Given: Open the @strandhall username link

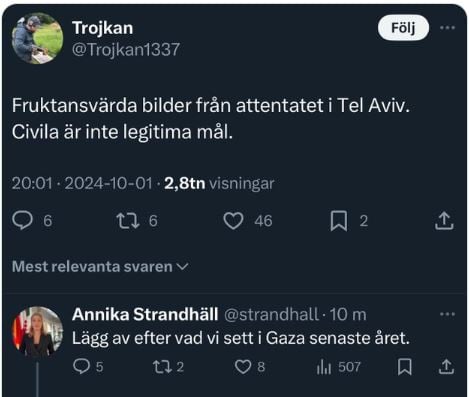Looking at the screenshot, I should coord(272,314).
